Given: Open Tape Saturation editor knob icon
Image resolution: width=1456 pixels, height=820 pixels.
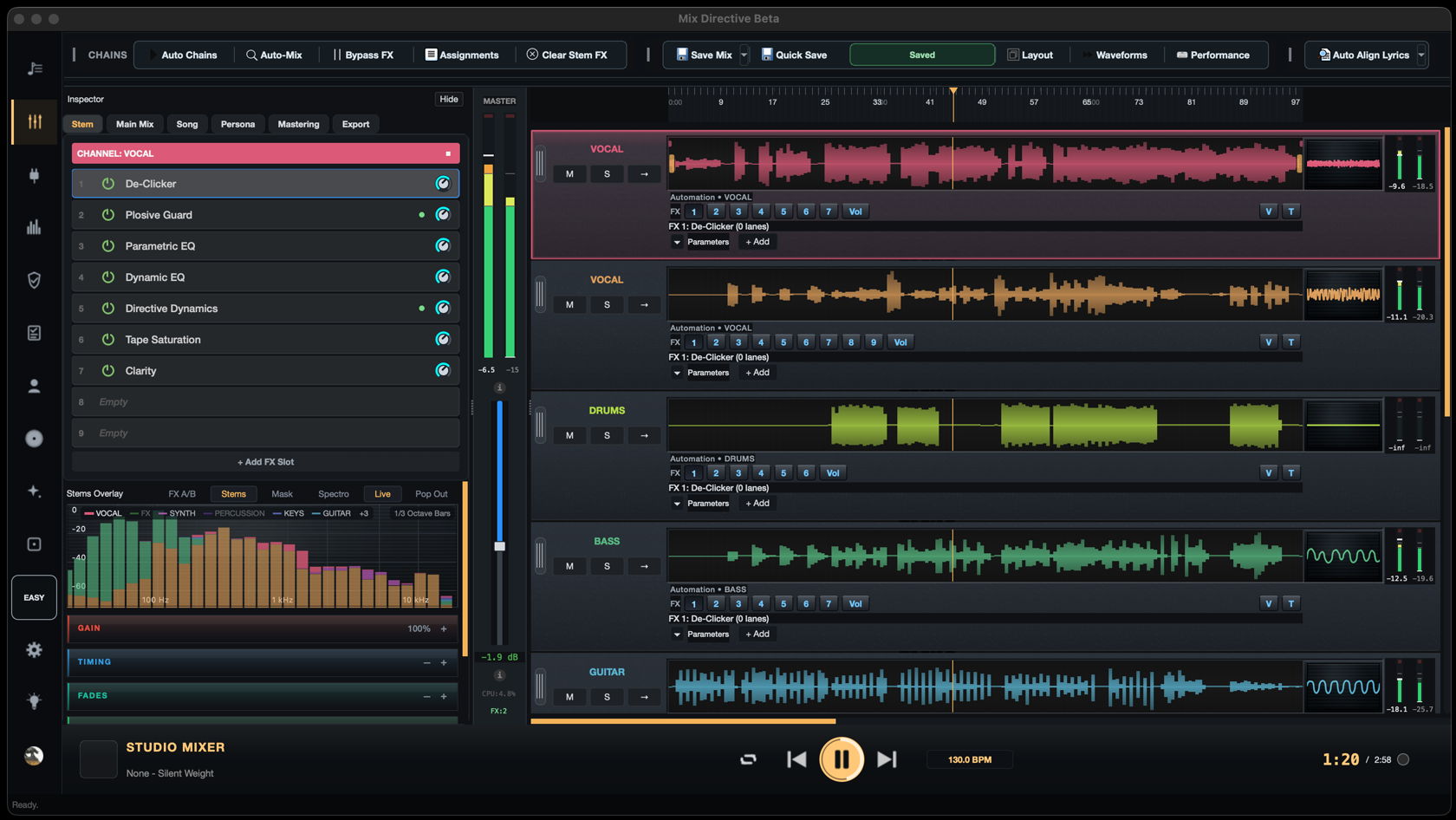Looking at the screenshot, I should coord(443,340).
